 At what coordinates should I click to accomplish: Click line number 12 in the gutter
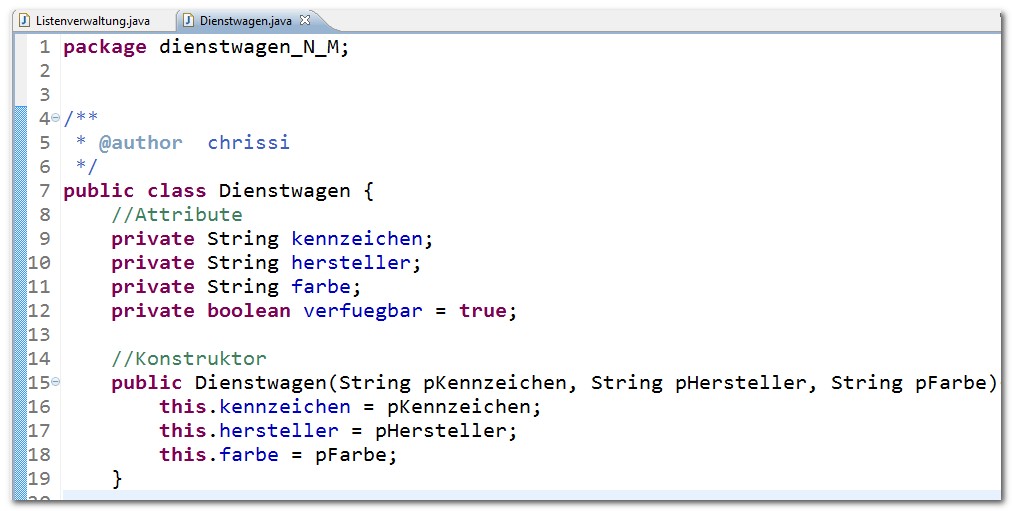click(39, 311)
